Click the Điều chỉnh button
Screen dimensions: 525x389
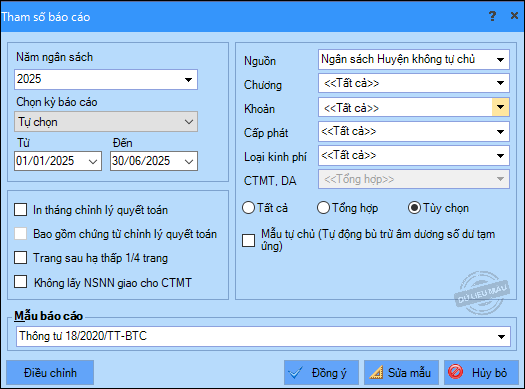point(50,373)
